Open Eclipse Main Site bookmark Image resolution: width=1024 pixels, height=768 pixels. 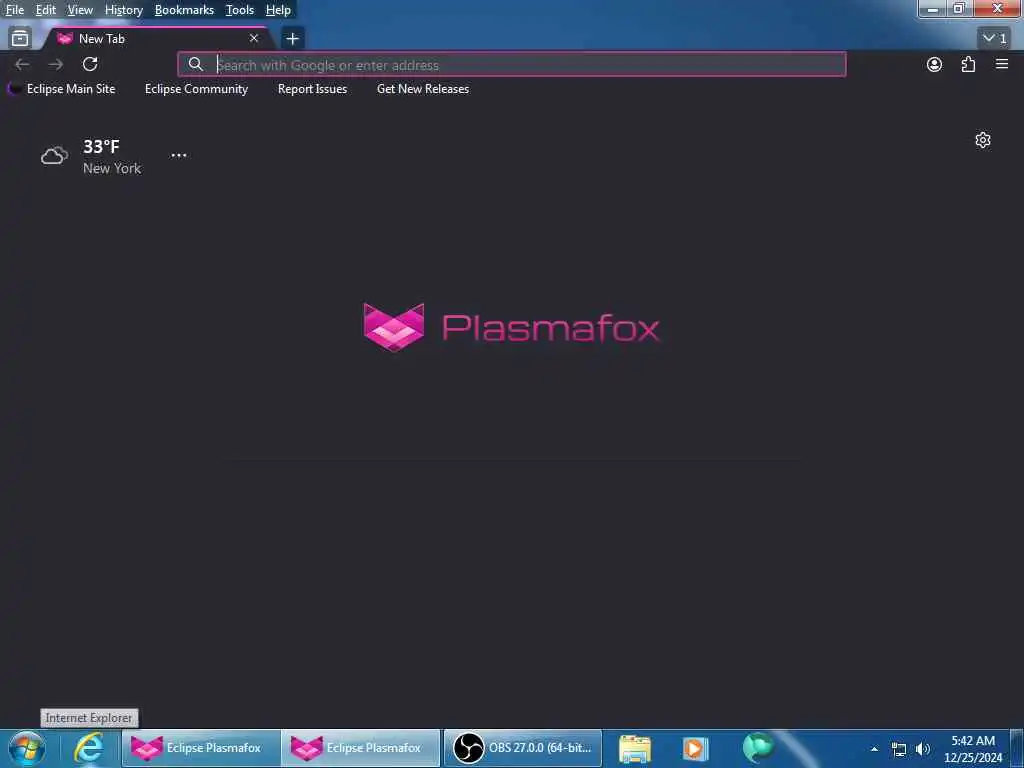pyautogui.click(x=63, y=89)
